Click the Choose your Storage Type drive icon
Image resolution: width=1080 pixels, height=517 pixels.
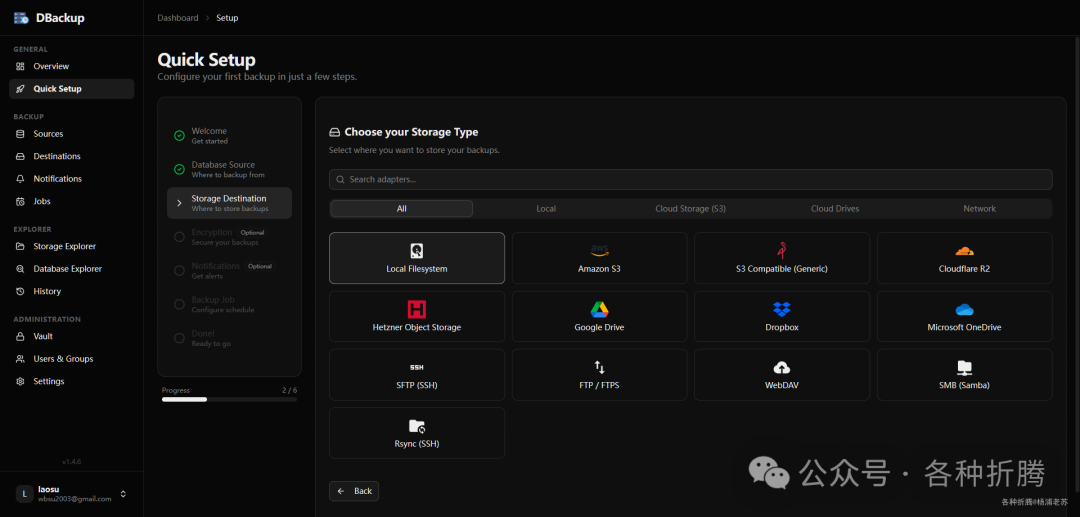[335, 132]
